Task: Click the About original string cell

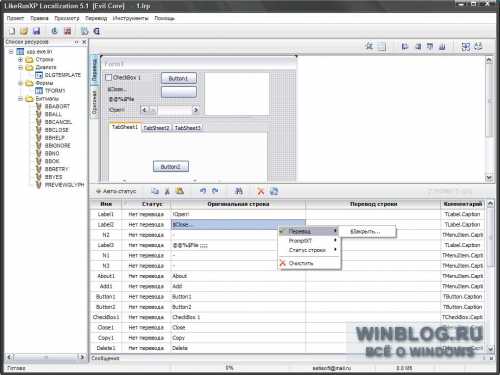Action: click(238, 276)
